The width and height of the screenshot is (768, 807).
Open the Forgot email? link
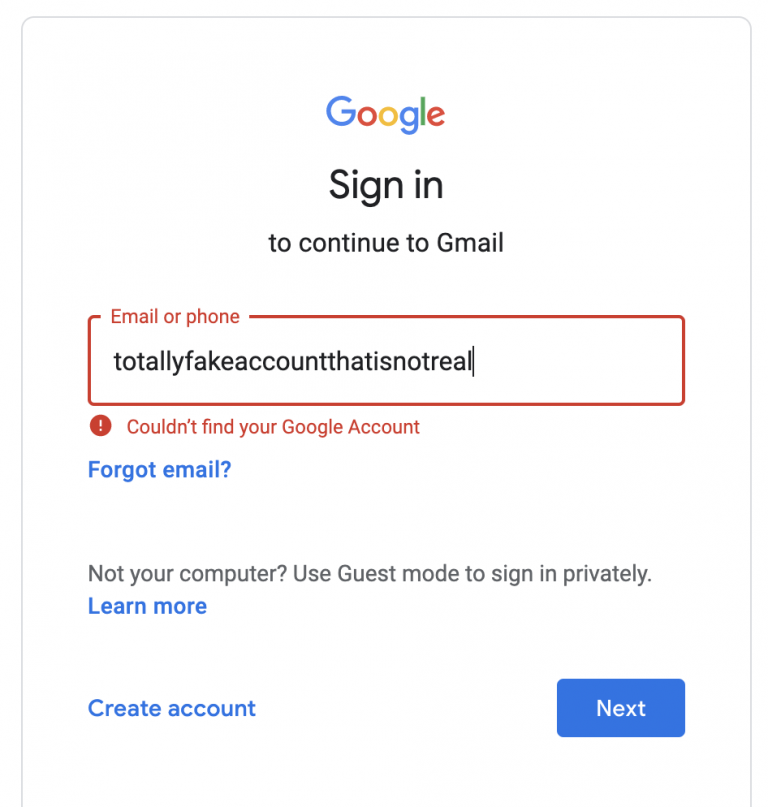tap(159, 469)
